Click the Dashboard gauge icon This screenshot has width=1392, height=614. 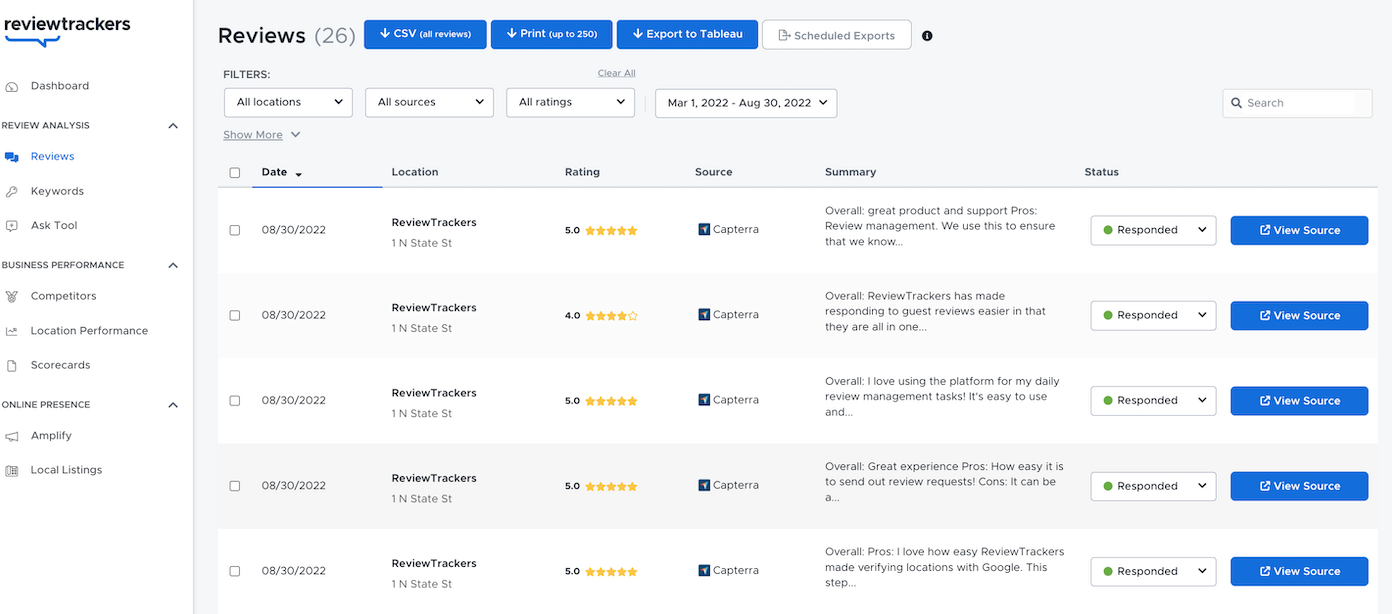click(12, 87)
